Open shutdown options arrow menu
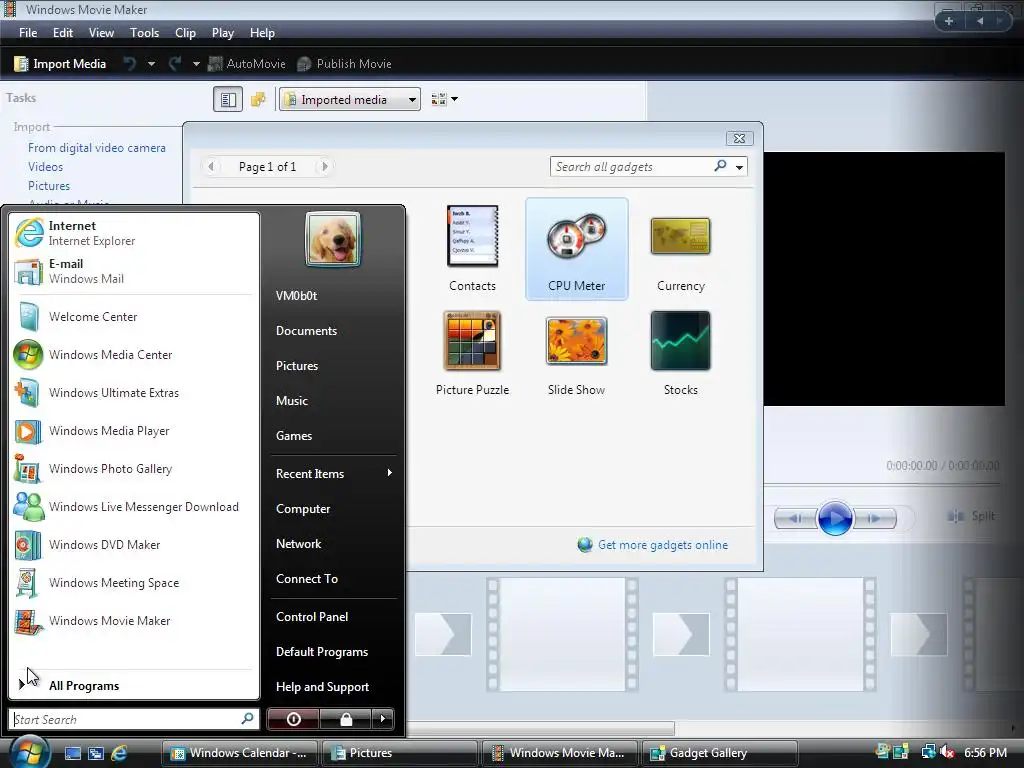The width and height of the screenshot is (1024, 768). [383, 719]
